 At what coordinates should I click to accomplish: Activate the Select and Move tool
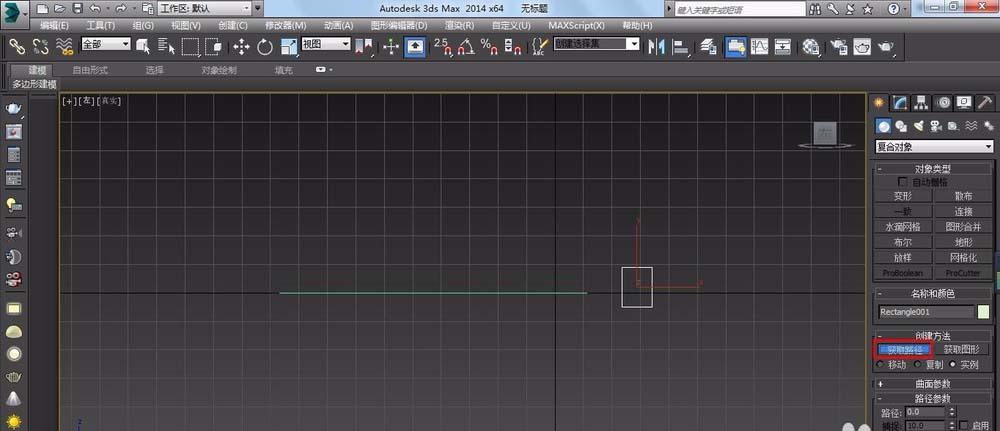pos(241,46)
